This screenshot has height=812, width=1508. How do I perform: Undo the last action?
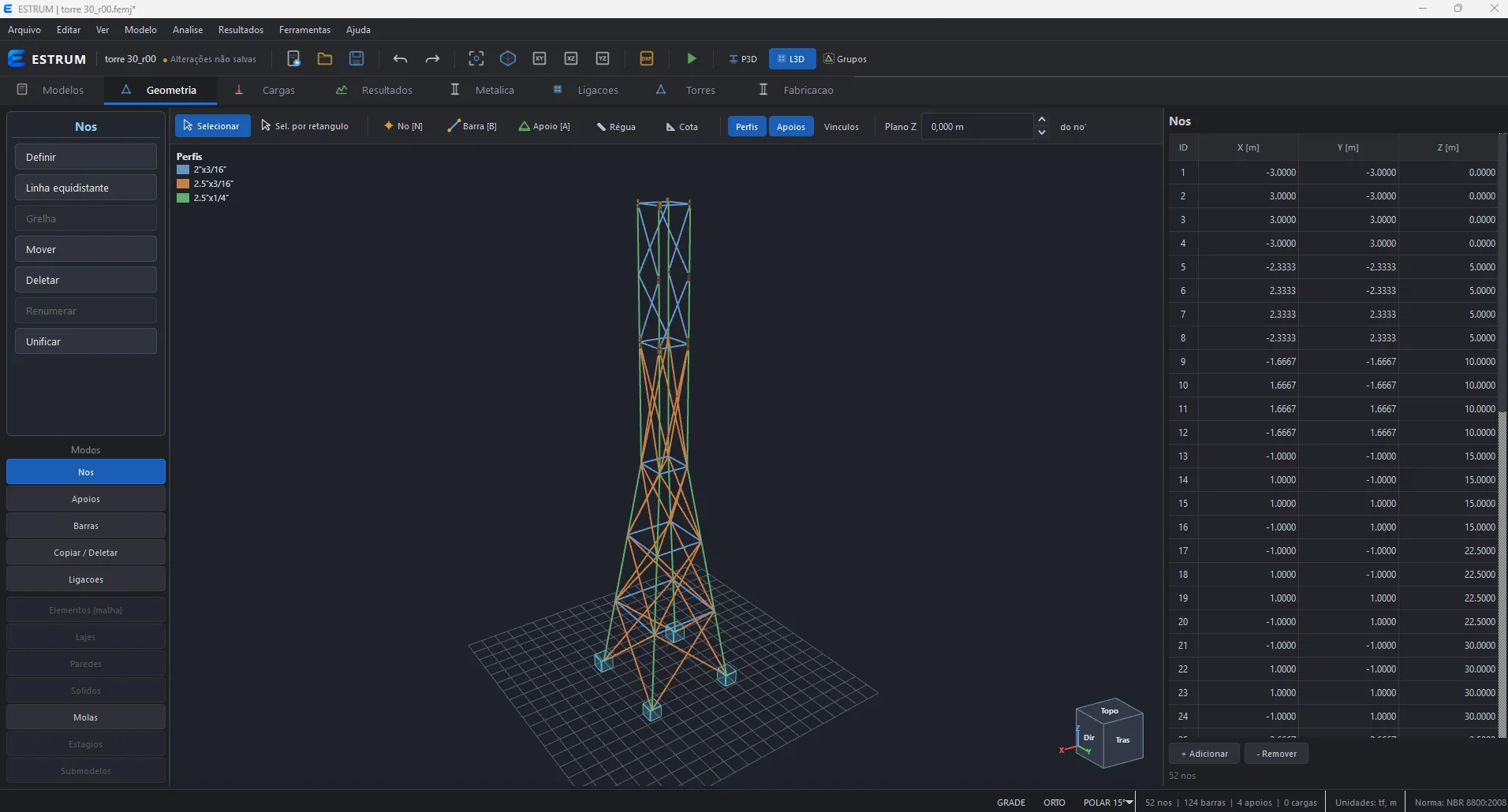point(400,58)
